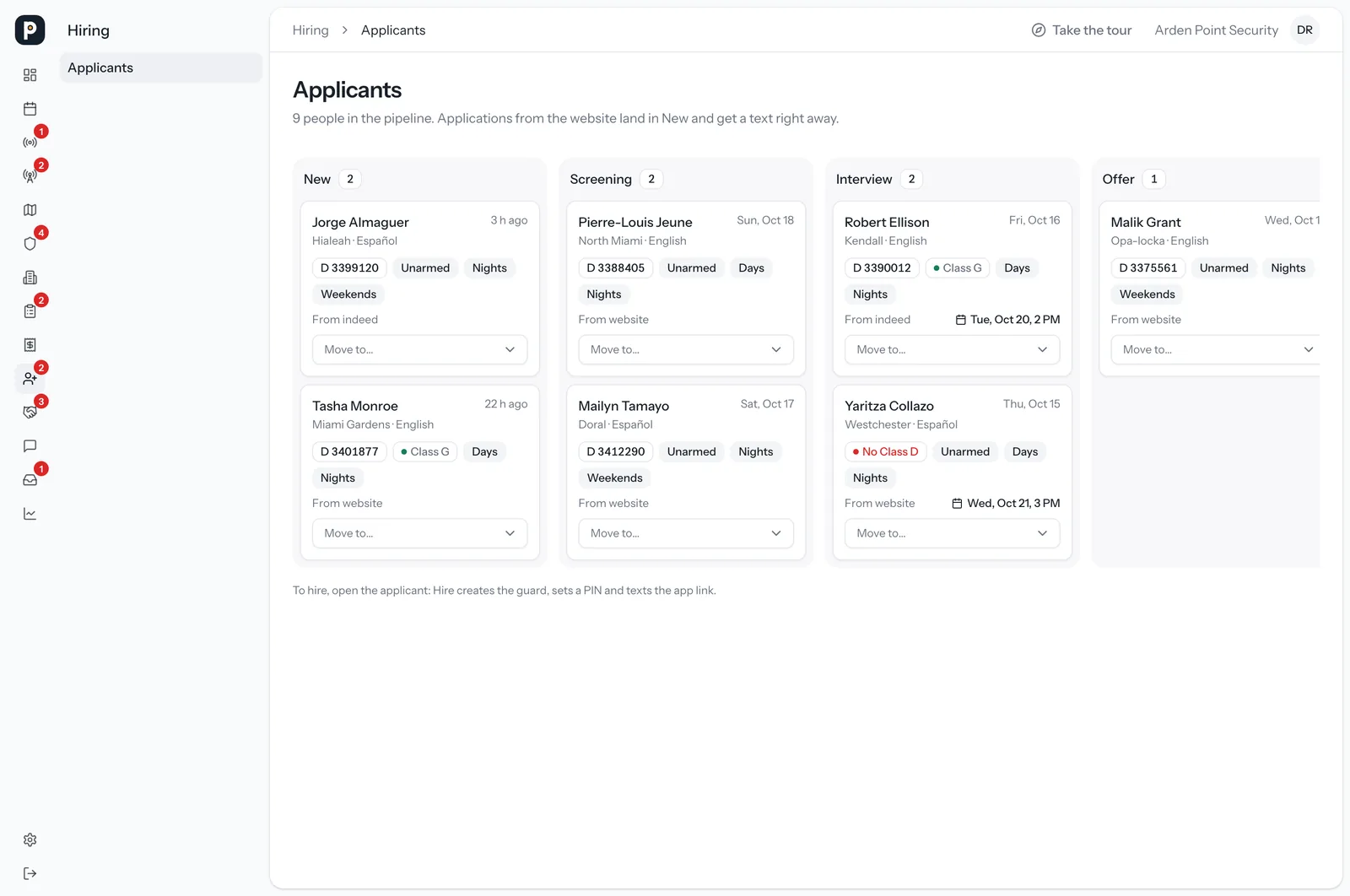Click license tag D 3401877
Viewport: 1350px width, 896px height.
349,451
